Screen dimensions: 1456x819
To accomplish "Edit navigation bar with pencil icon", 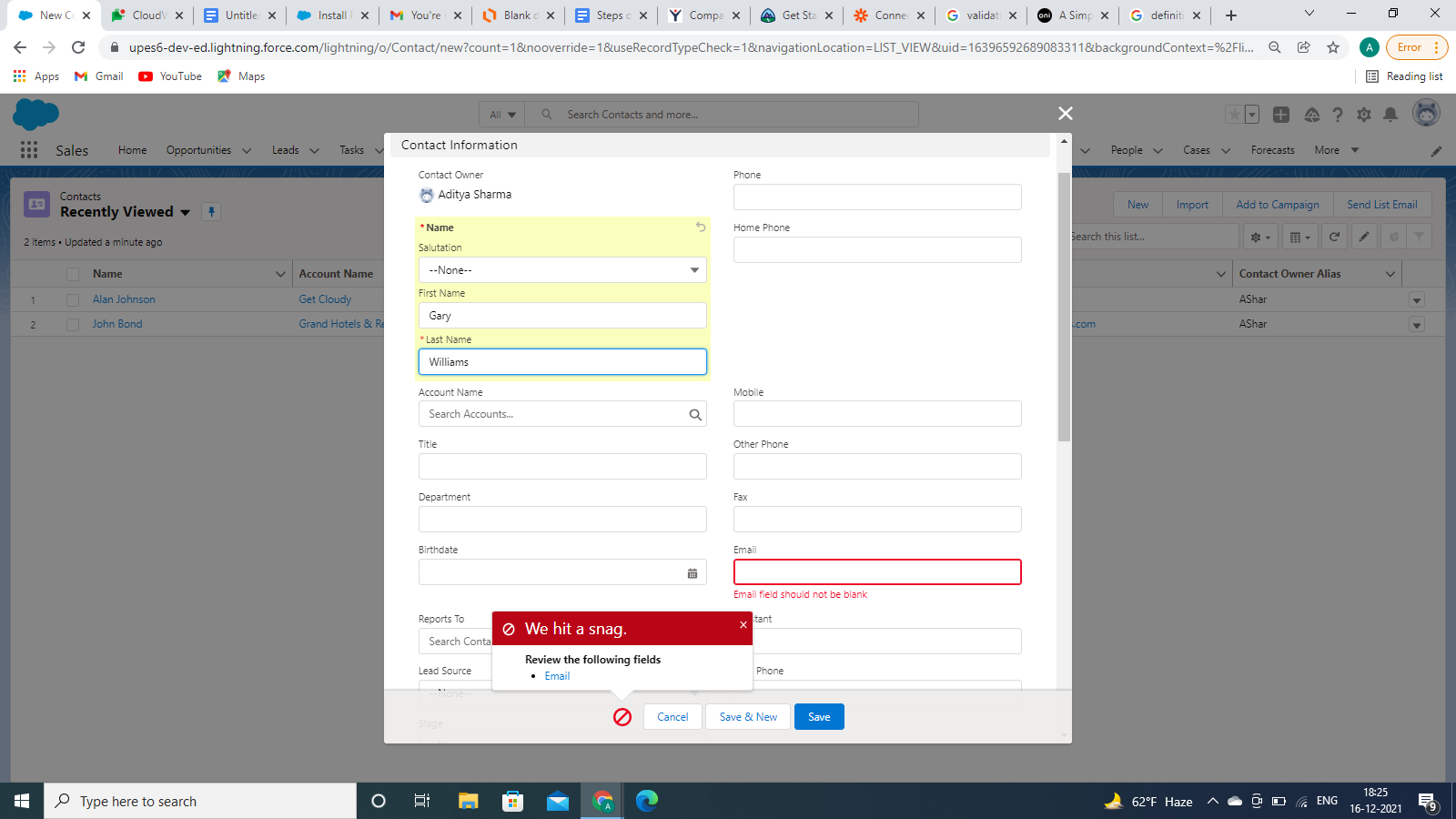I will click(x=1436, y=151).
